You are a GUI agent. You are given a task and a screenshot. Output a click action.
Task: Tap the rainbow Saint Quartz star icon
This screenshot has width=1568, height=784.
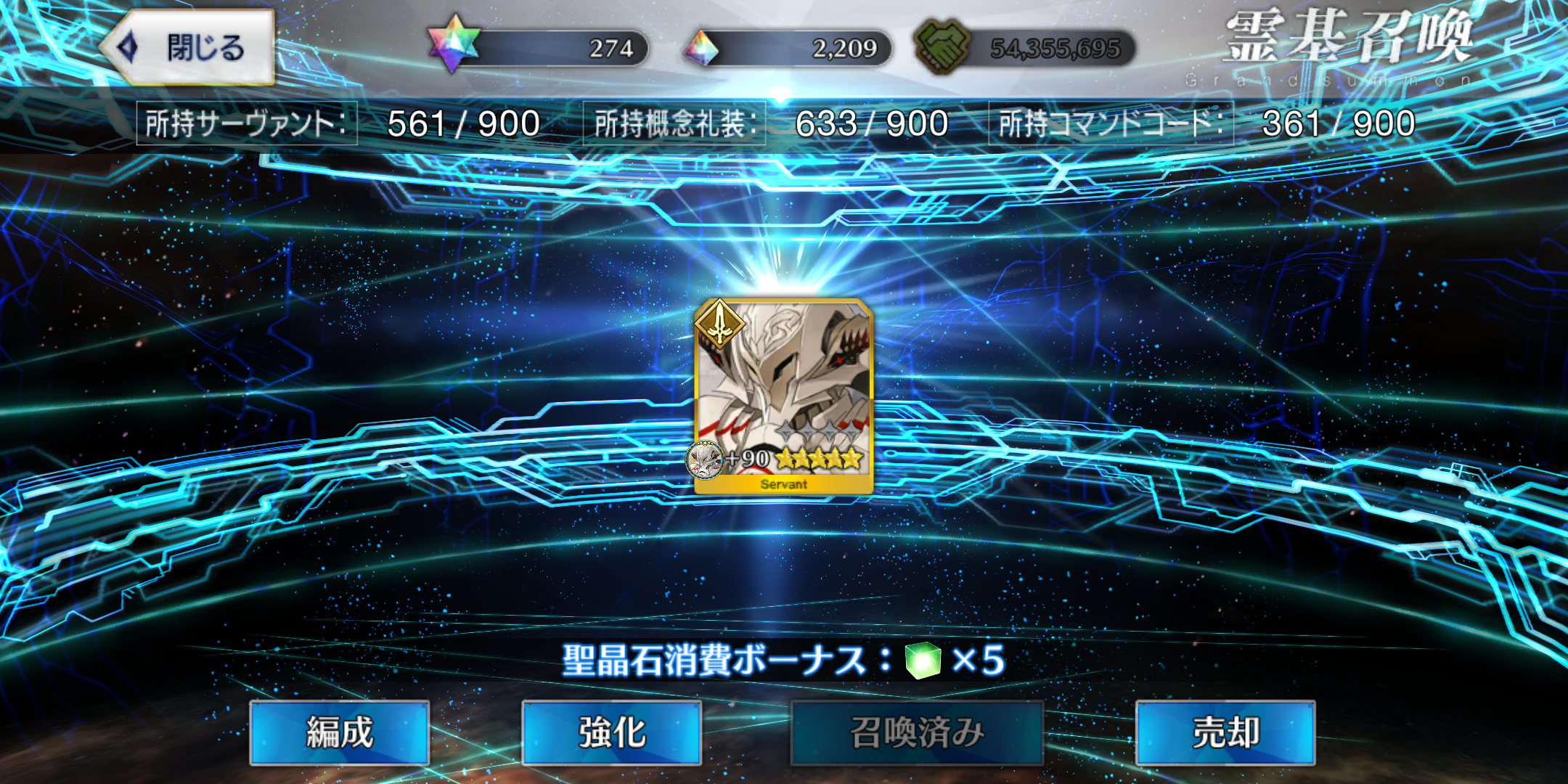454,44
